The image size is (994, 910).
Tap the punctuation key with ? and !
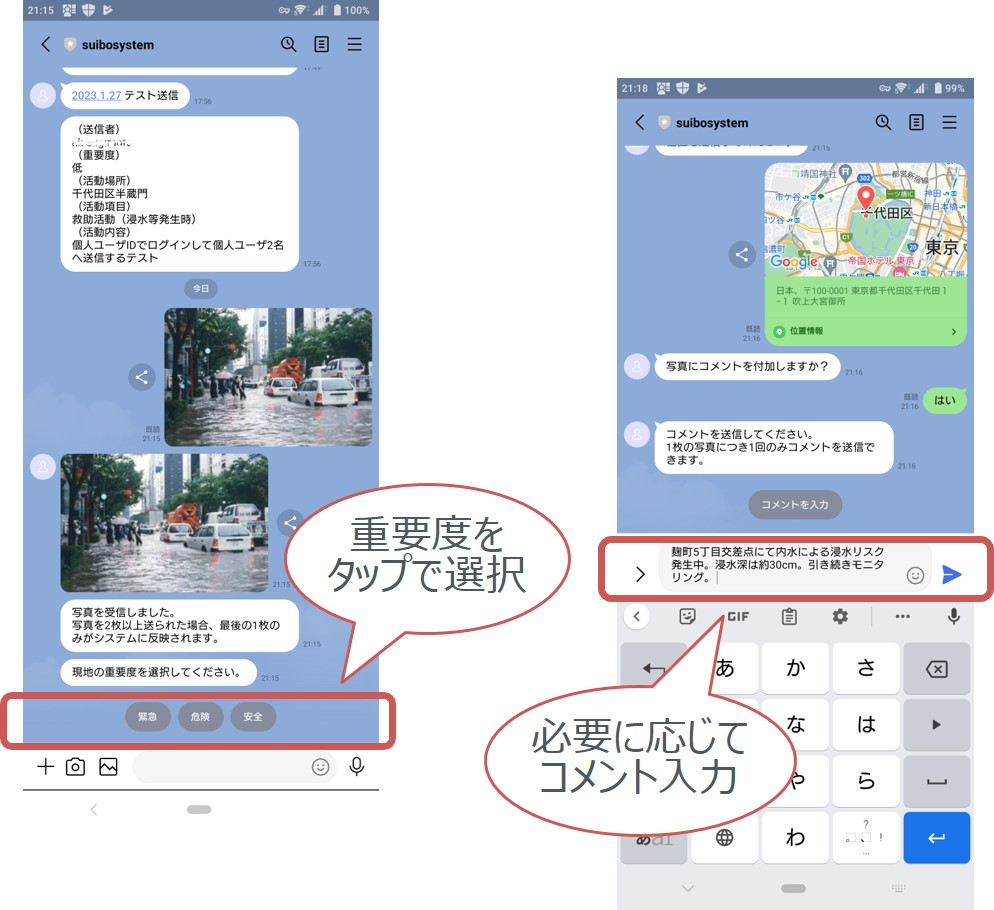[x=866, y=837]
